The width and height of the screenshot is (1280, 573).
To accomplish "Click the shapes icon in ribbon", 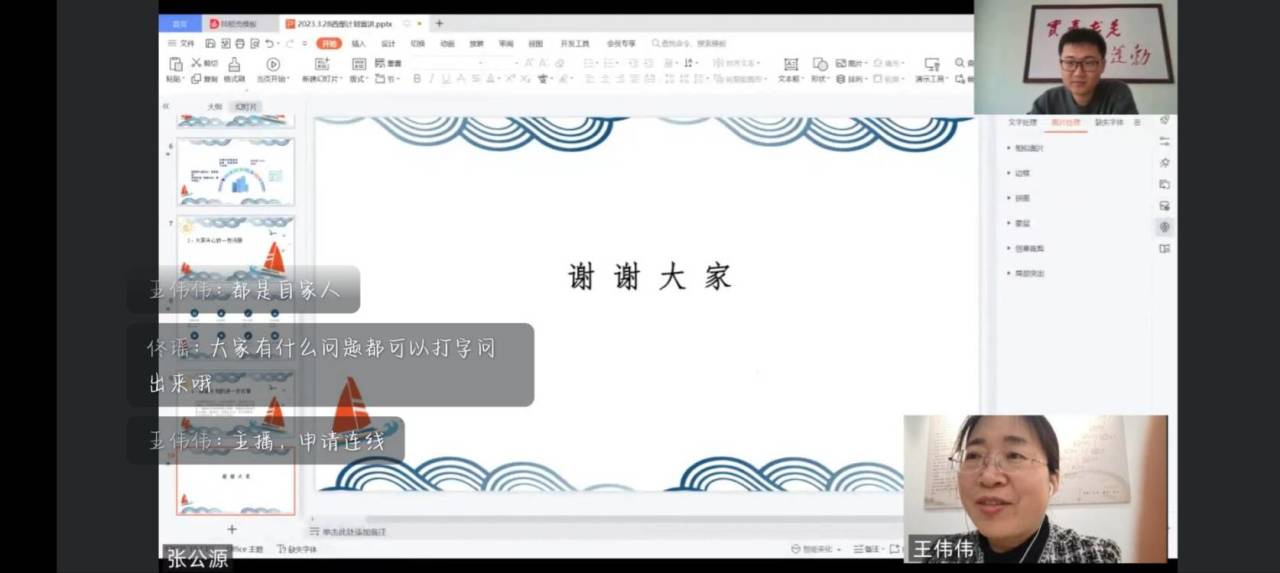I will pos(819,64).
